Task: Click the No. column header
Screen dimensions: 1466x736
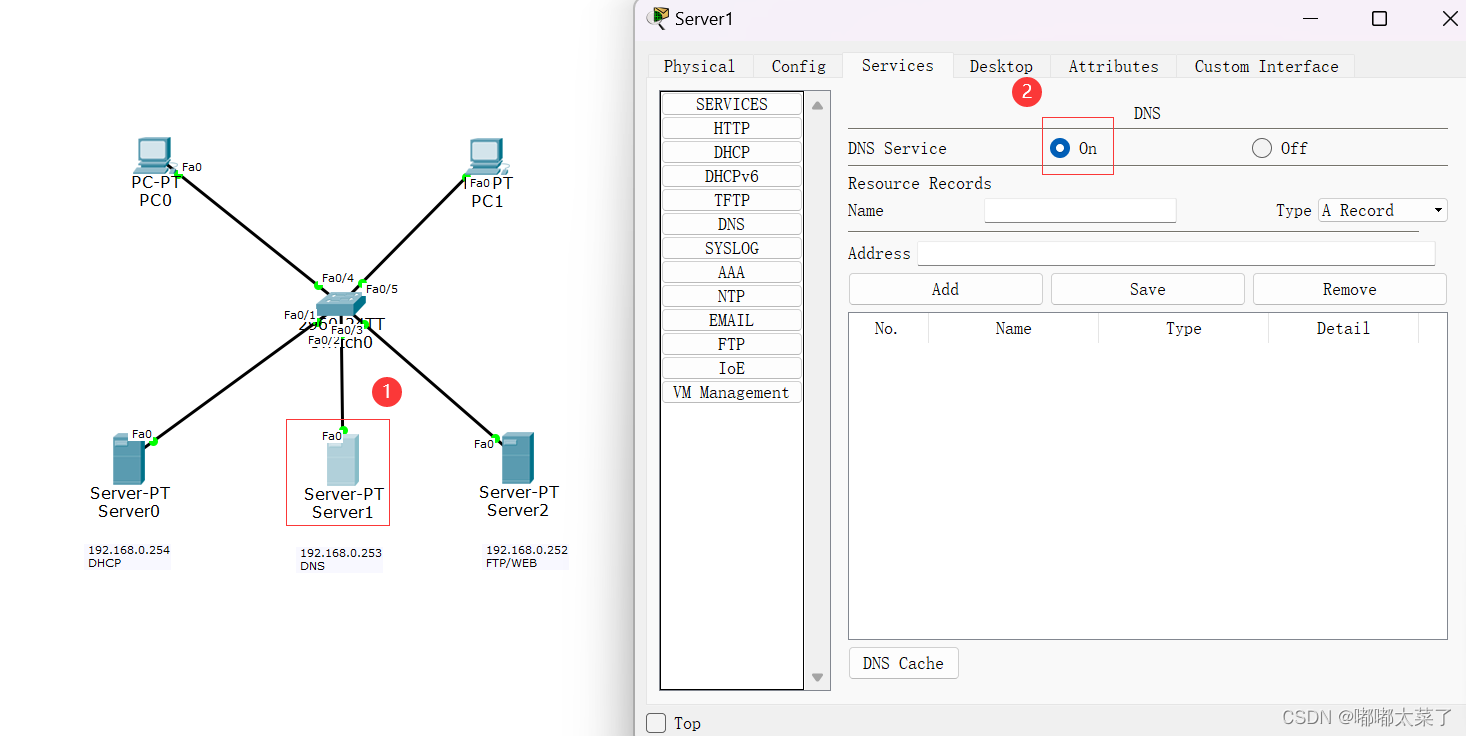Action: (886, 328)
